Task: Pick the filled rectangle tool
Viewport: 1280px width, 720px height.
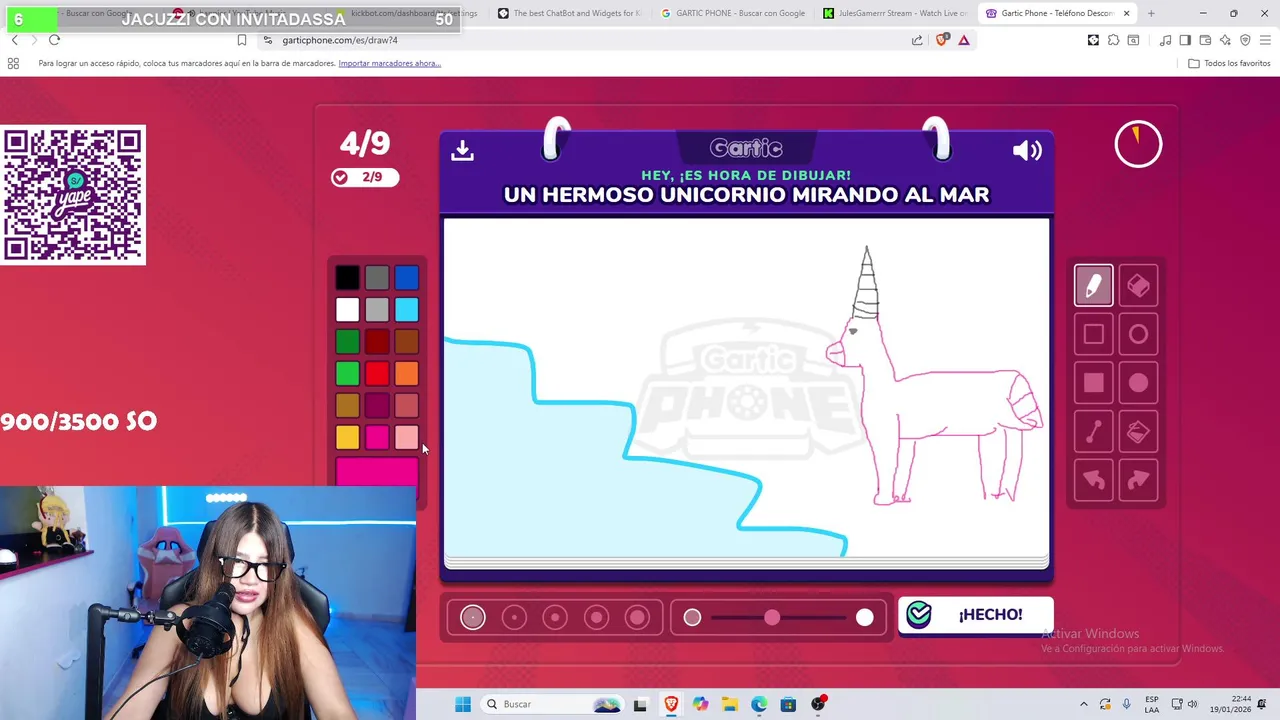Action: 1093,383
